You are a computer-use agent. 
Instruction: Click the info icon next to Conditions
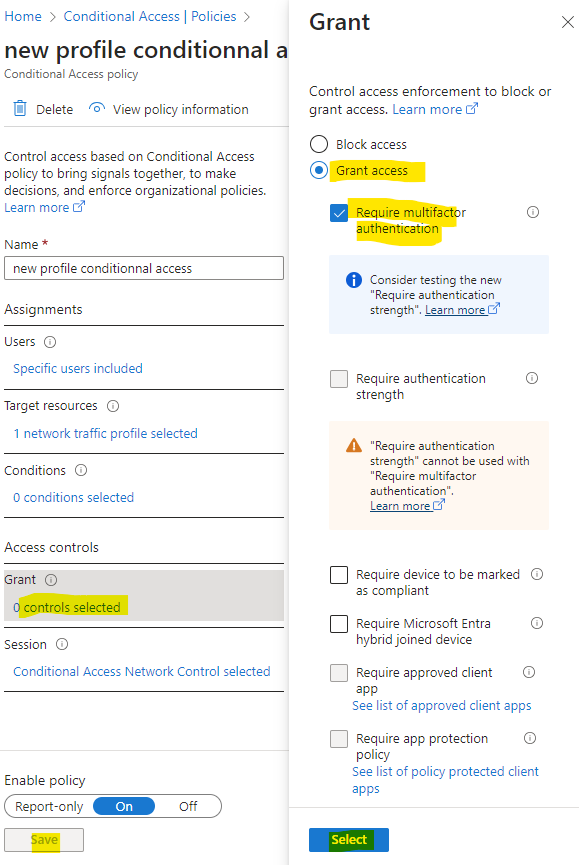[x=81, y=471]
